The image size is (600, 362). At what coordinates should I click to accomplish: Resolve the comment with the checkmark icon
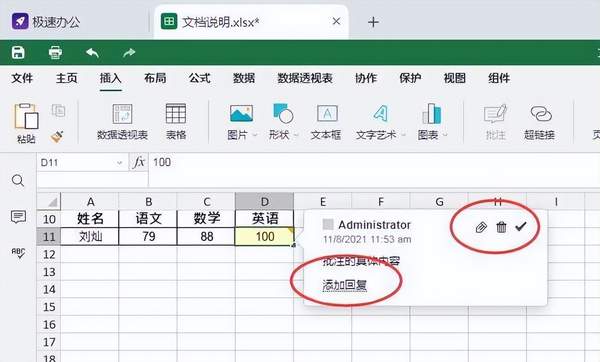[x=521, y=227]
